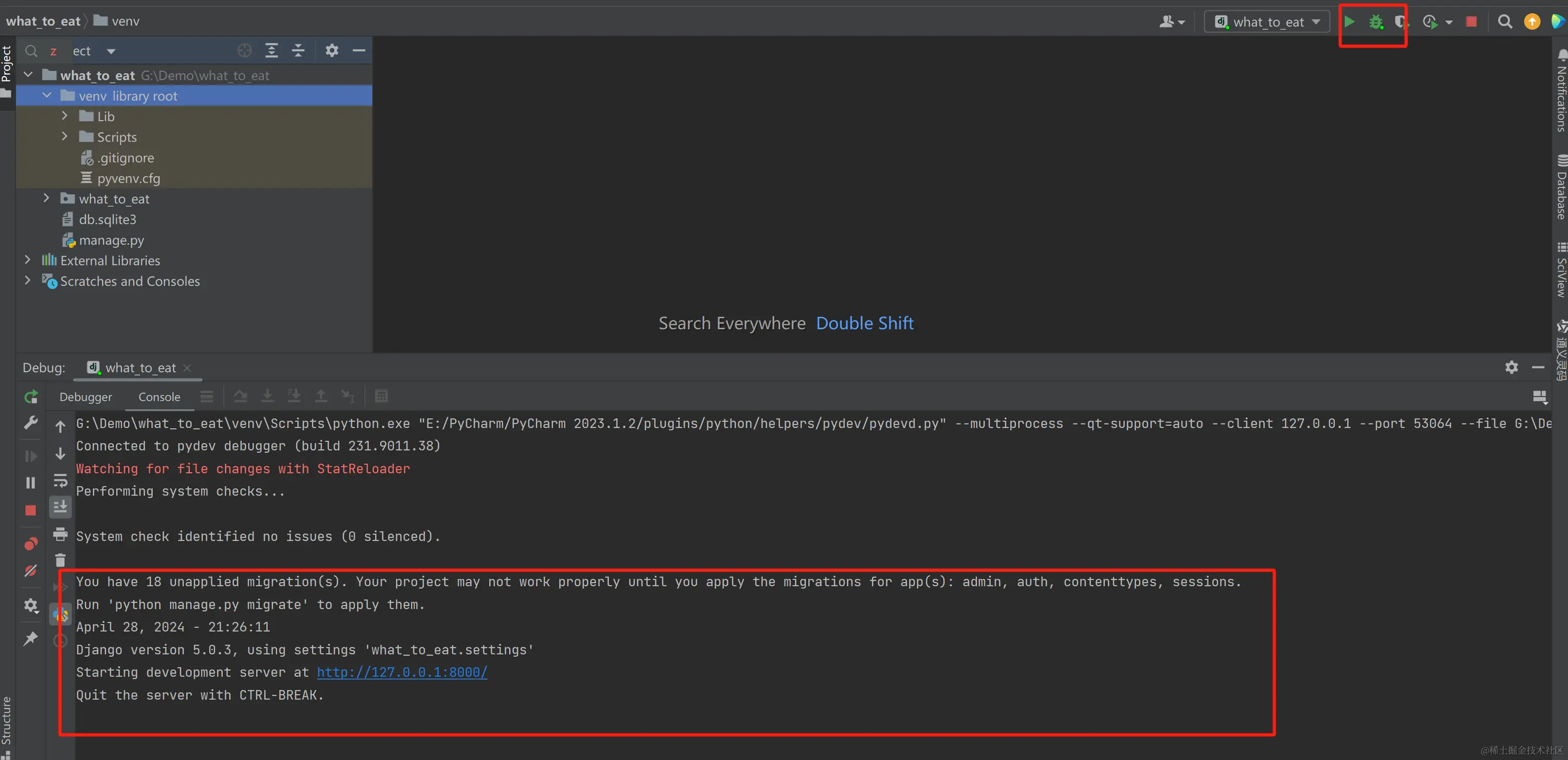Print console output with printer icon
The height and width of the screenshot is (760, 1568).
pos(60,534)
